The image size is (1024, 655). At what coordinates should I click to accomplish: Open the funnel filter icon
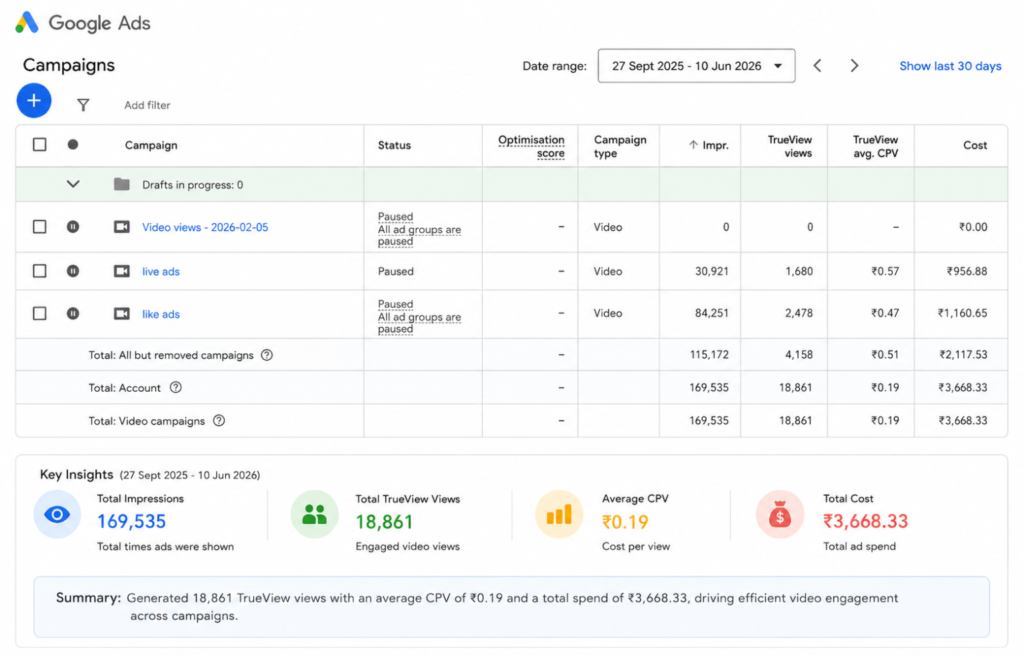pyautogui.click(x=83, y=105)
